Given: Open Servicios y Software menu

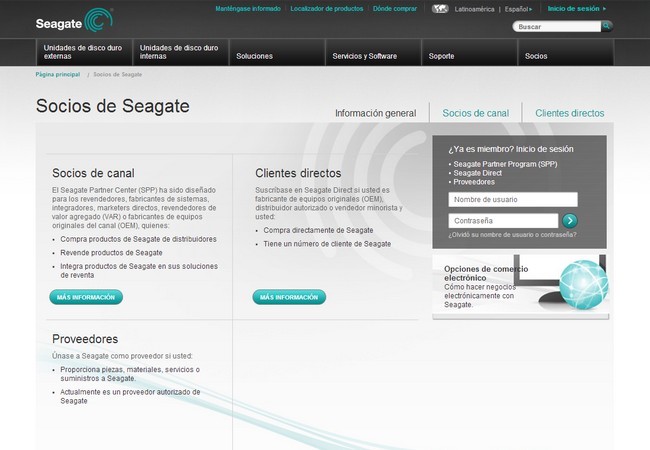Looking at the screenshot, I should [x=373, y=52].
